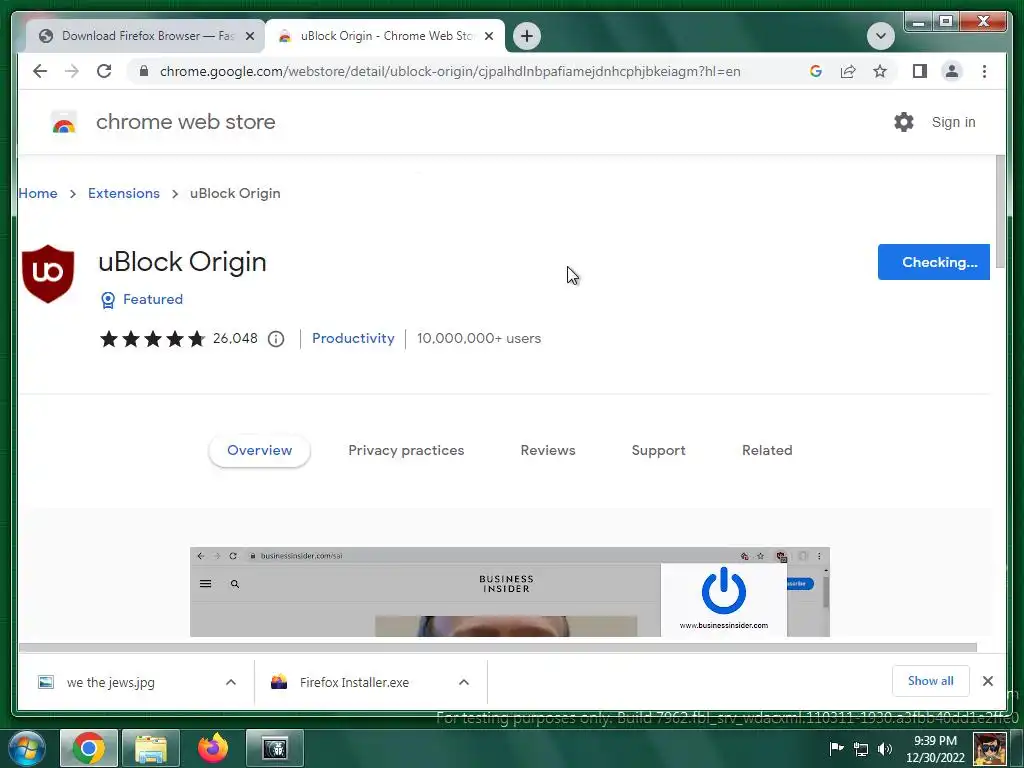The height and width of the screenshot is (768, 1024).
Task: Go to Extensions breadcrumb
Action: [x=123, y=193]
